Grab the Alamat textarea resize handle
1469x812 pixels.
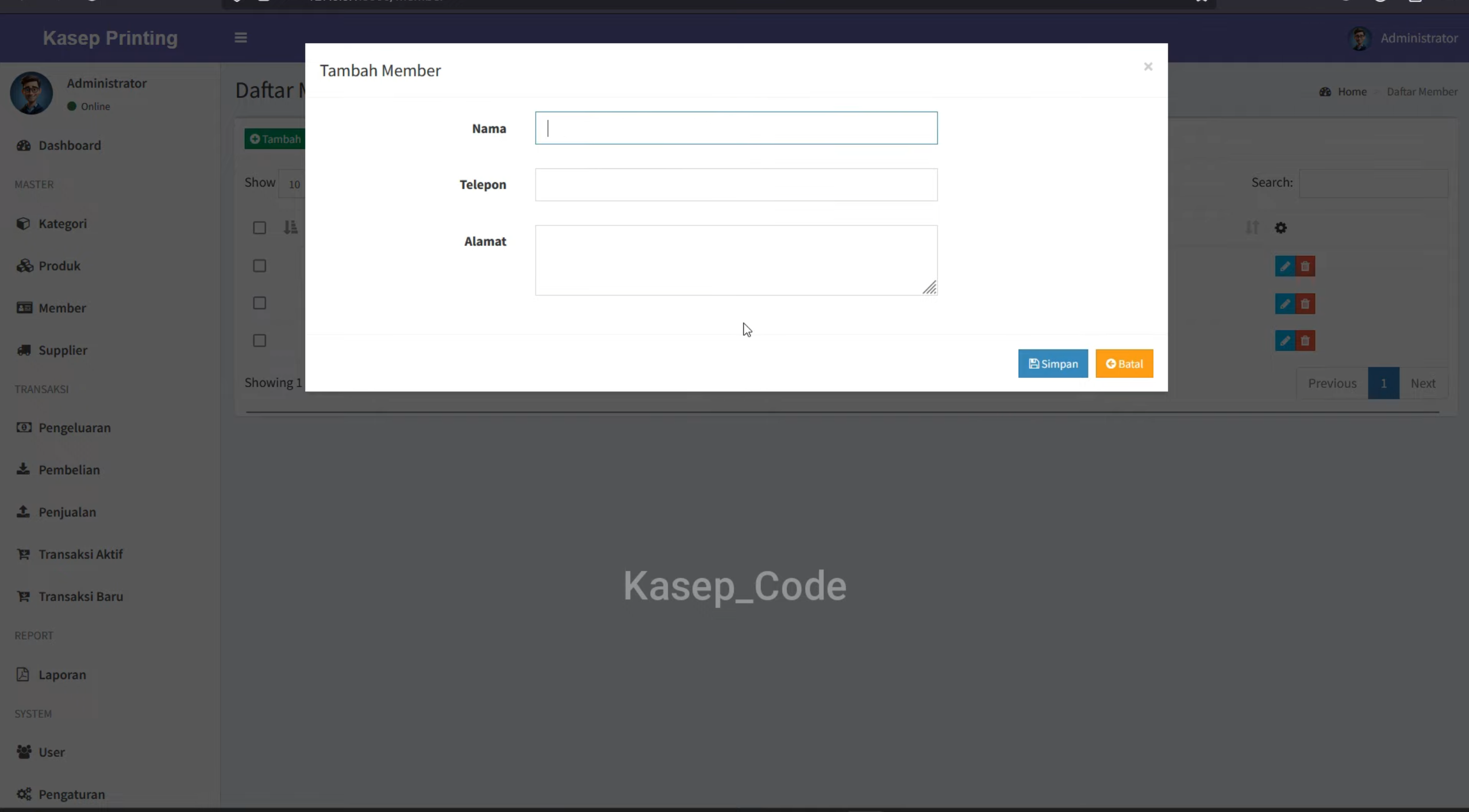(x=929, y=287)
